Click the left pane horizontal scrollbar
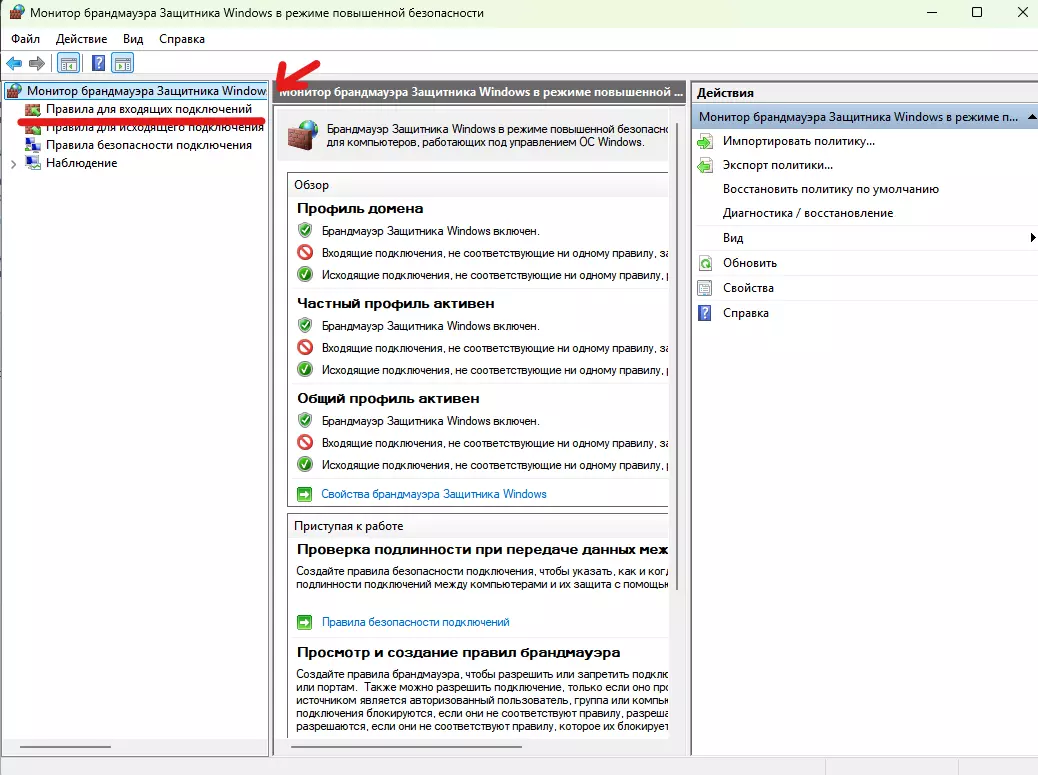The width and height of the screenshot is (1038, 775). tap(65, 747)
